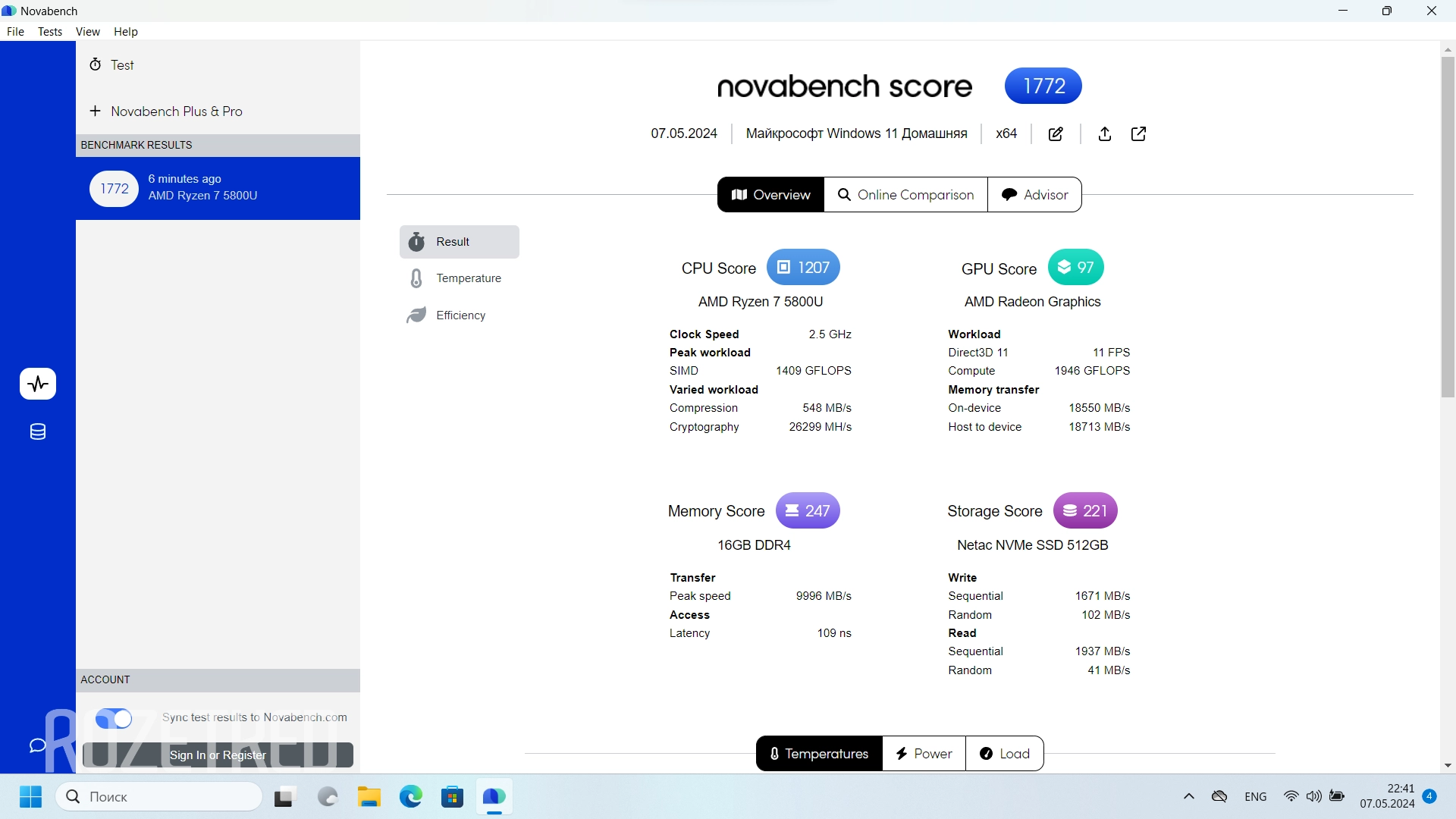Click the Windows search box Поиск
Viewport: 1456px width, 819px height.
click(x=158, y=797)
